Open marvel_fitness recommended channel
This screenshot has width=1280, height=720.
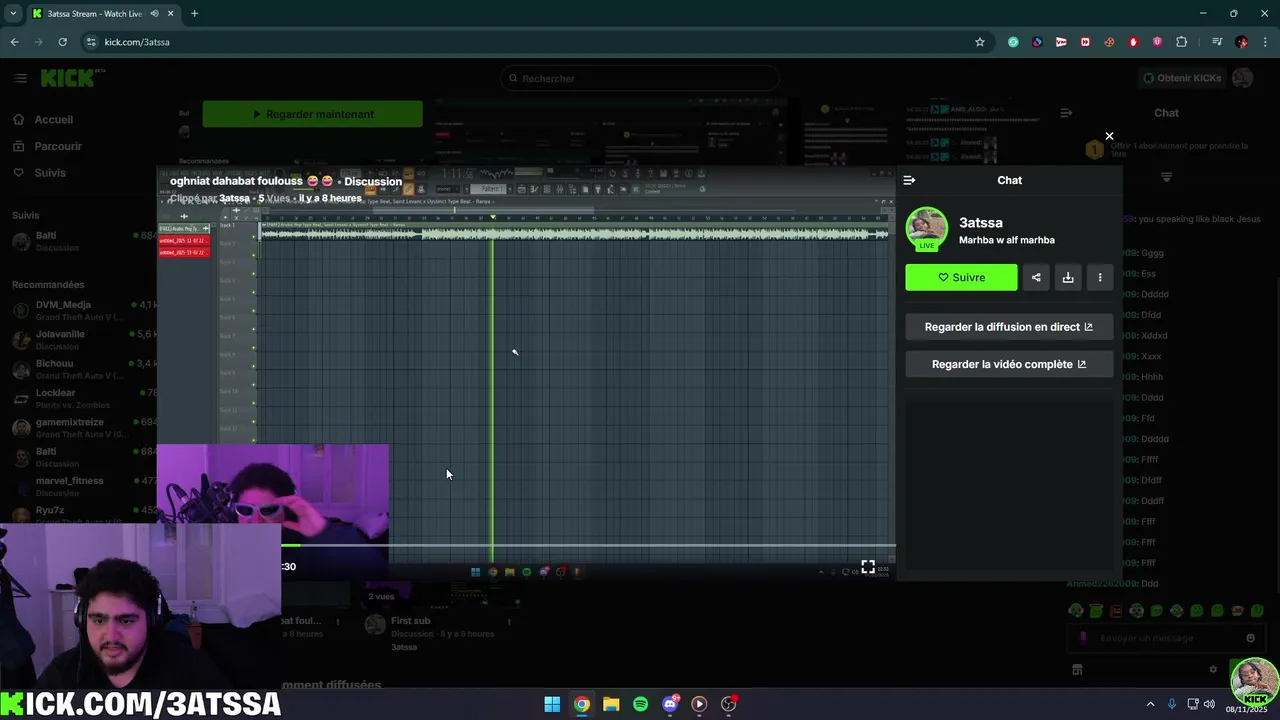(80, 486)
